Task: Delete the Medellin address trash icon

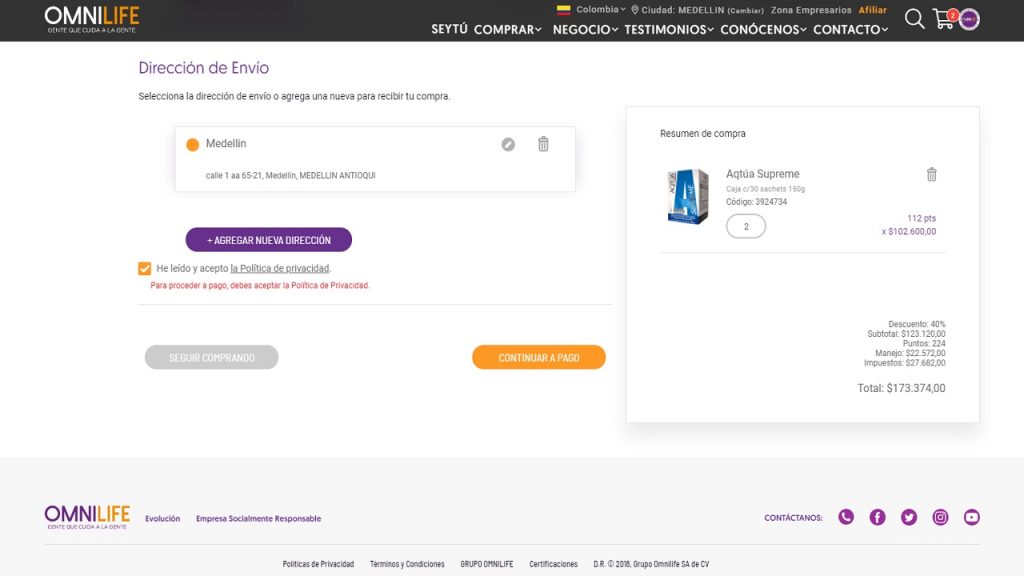Action: pos(543,144)
